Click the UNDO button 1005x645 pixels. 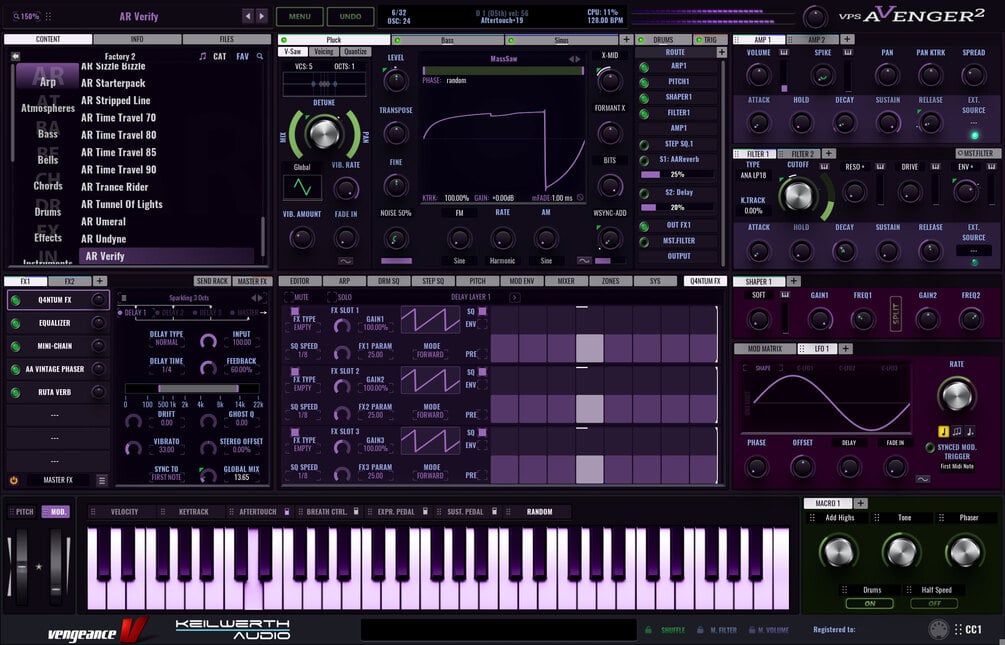click(351, 17)
